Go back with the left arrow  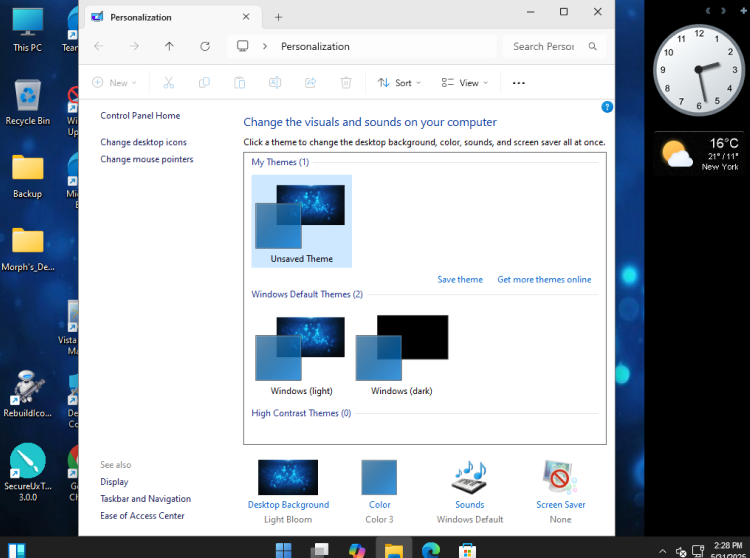(99, 46)
